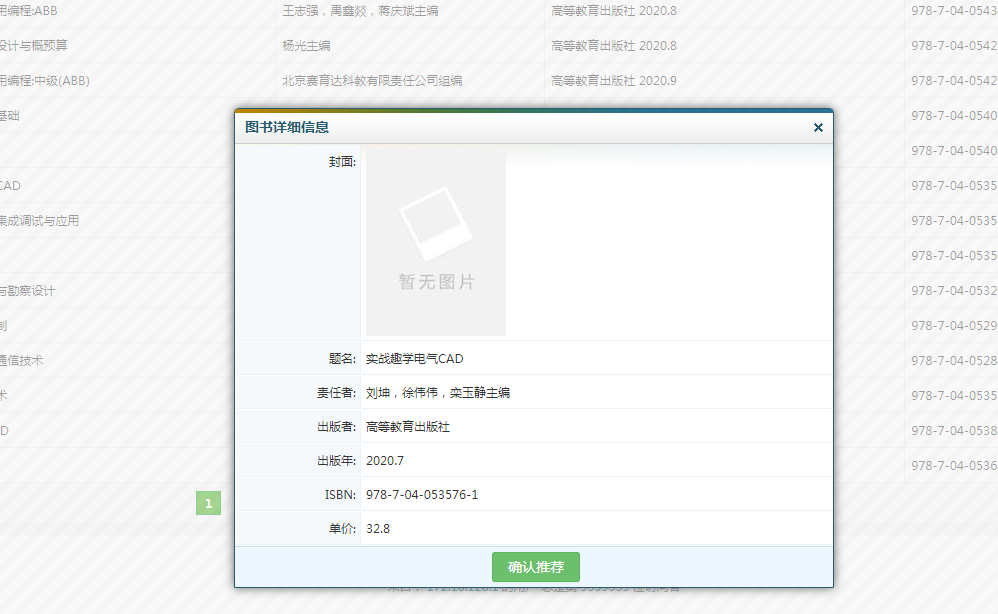Click the 暂无图片 cover placeholder

click(436, 243)
